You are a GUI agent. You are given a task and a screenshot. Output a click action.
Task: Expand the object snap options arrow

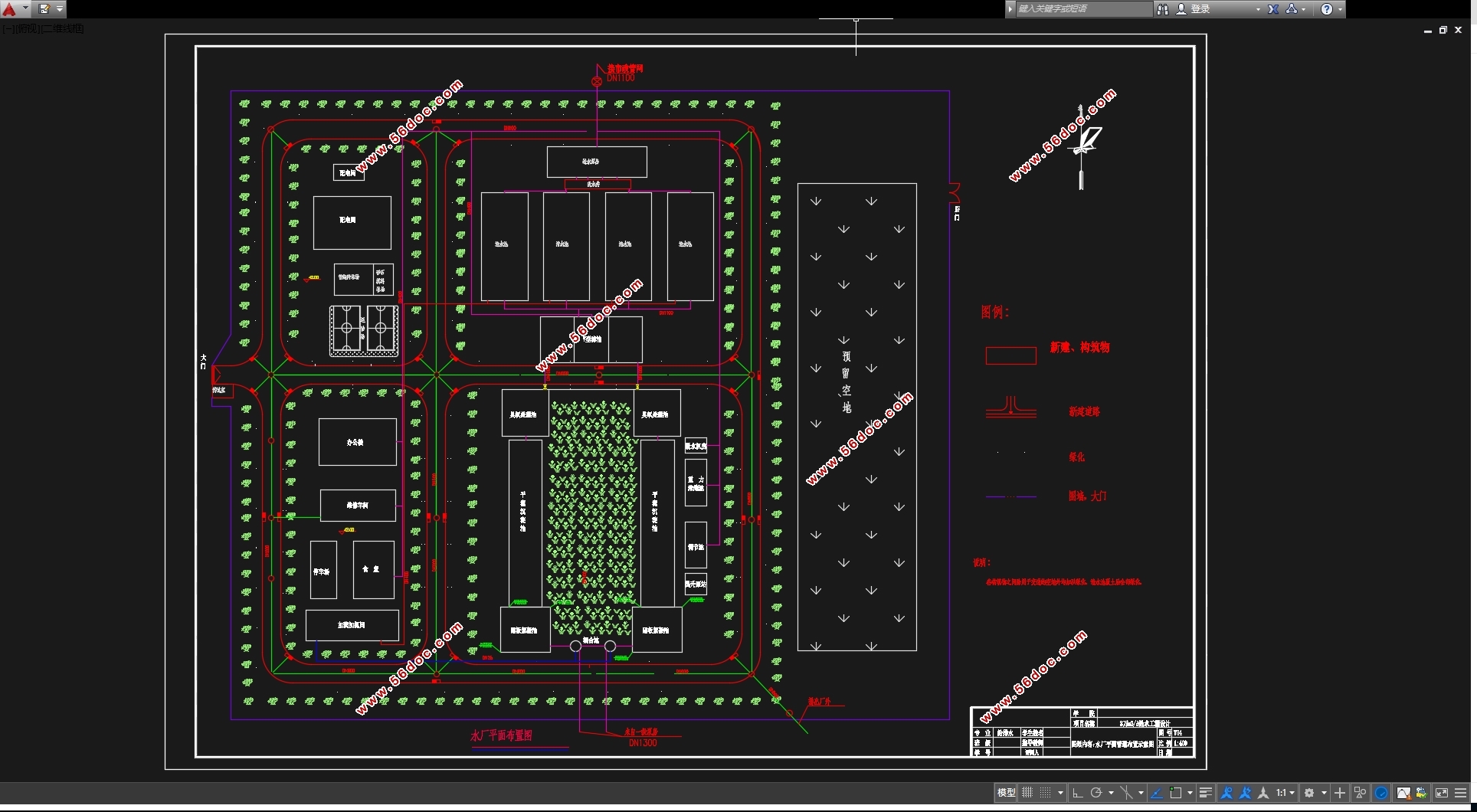tap(1190, 793)
